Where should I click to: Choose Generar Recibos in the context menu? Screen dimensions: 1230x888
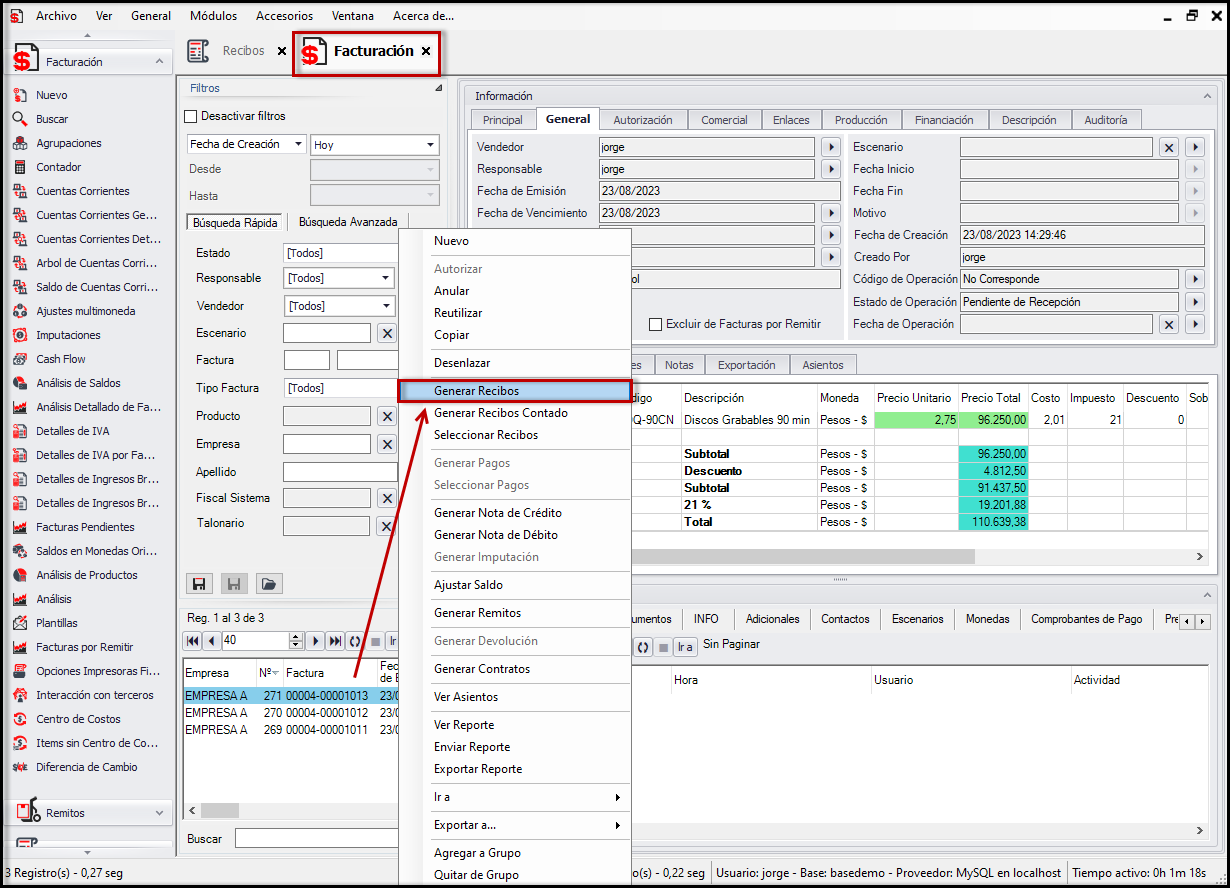point(514,391)
